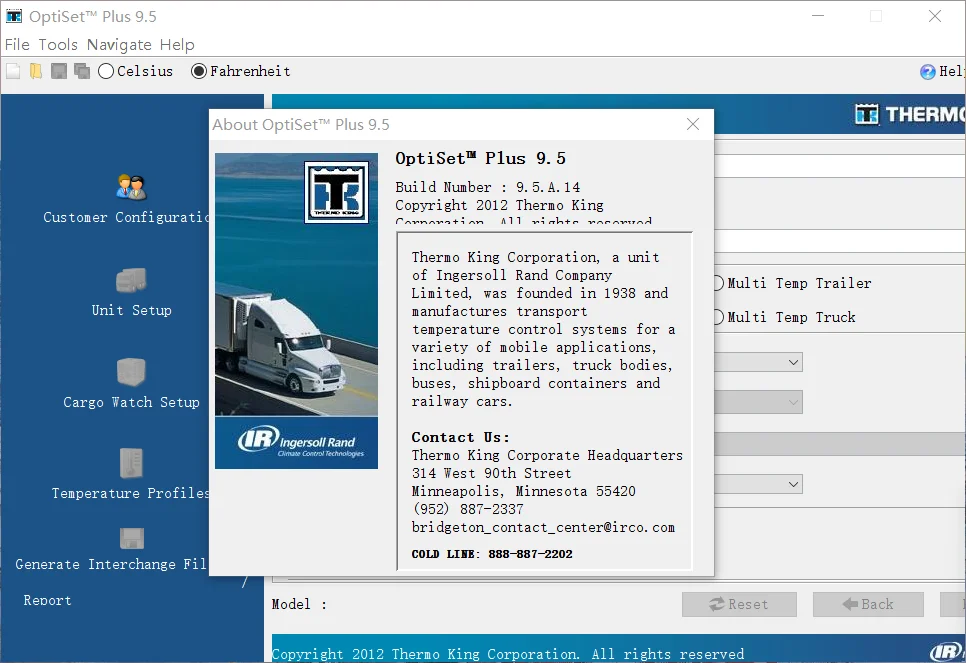Click the Model : label

click(x=299, y=604)
